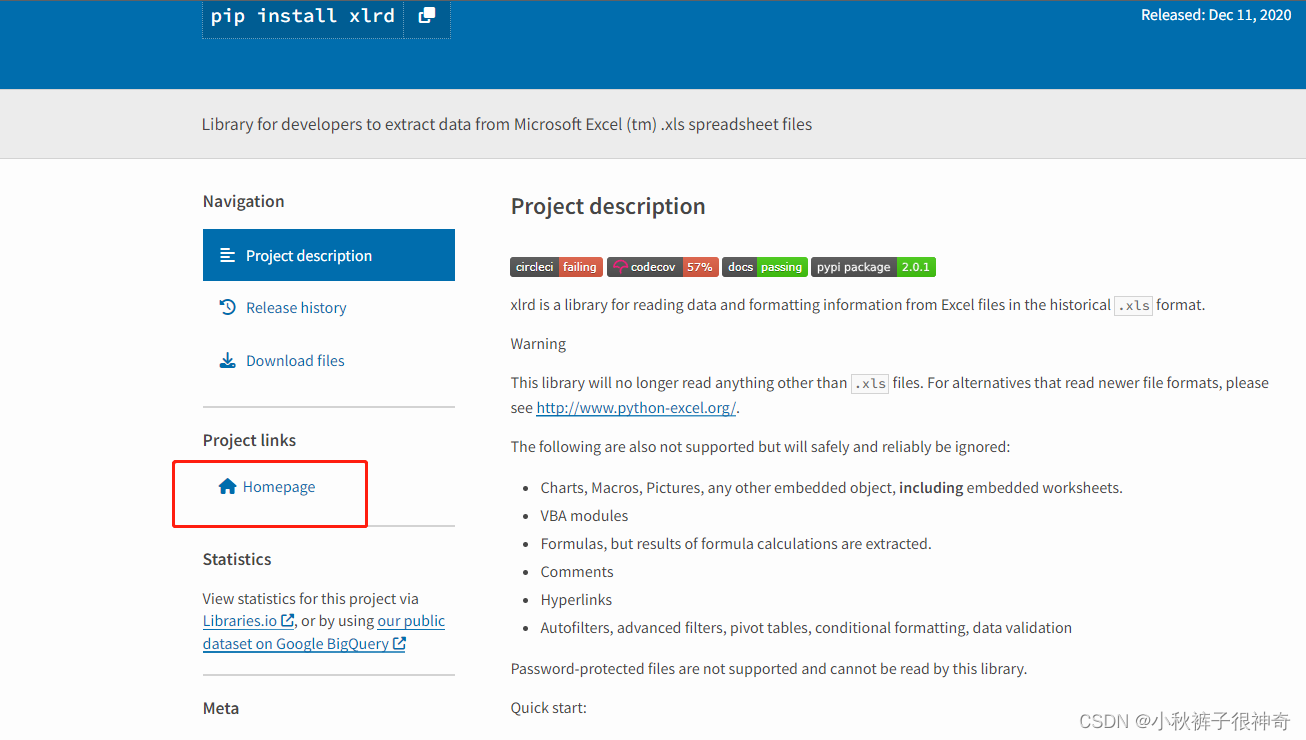Image resolution: width=1306 pixels, height=740 pixels.
Task: Click the package summary line about .xls files
Action: pos(507,125)
